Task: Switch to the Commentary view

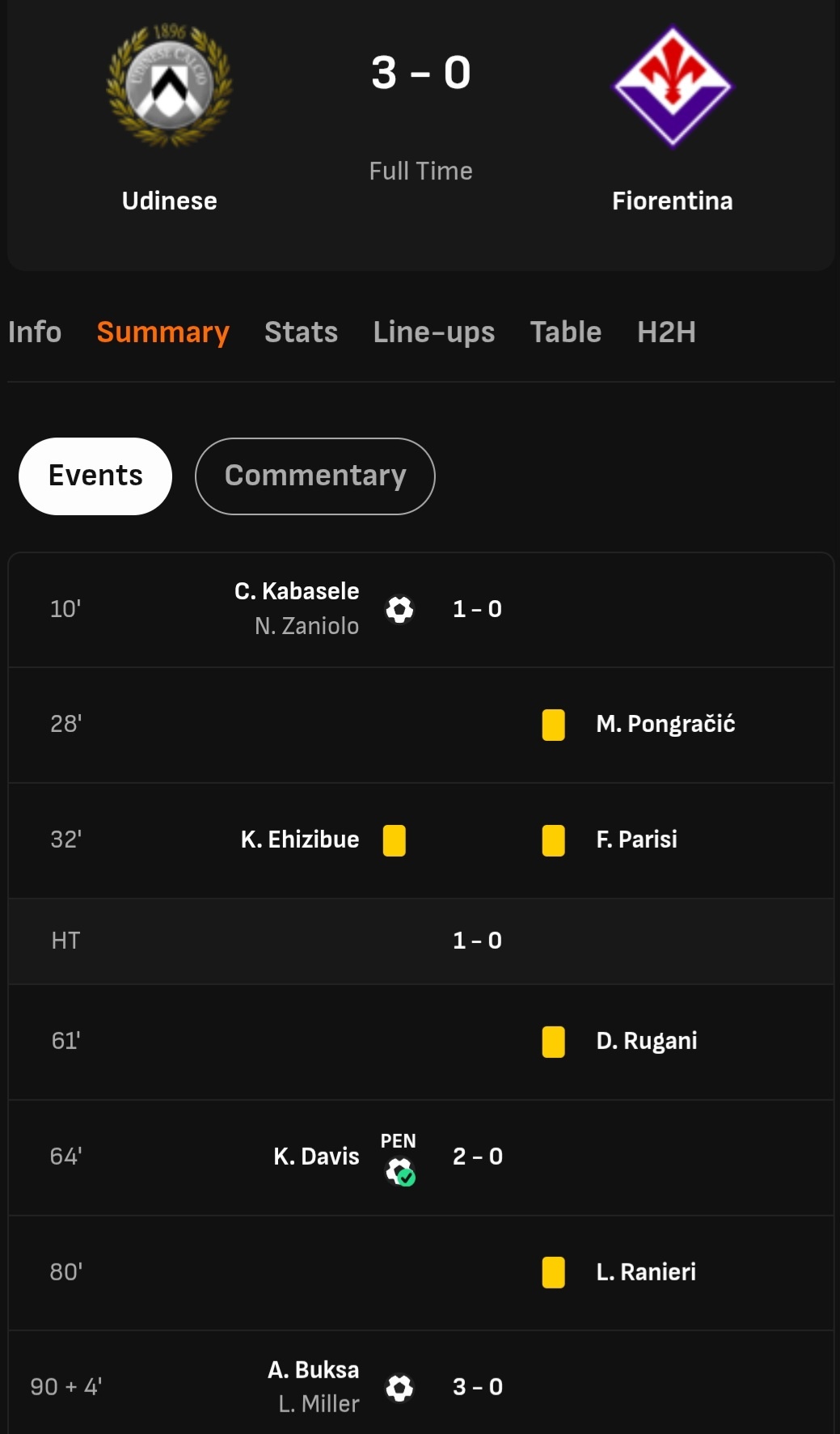Action: (x=314, y=476)
